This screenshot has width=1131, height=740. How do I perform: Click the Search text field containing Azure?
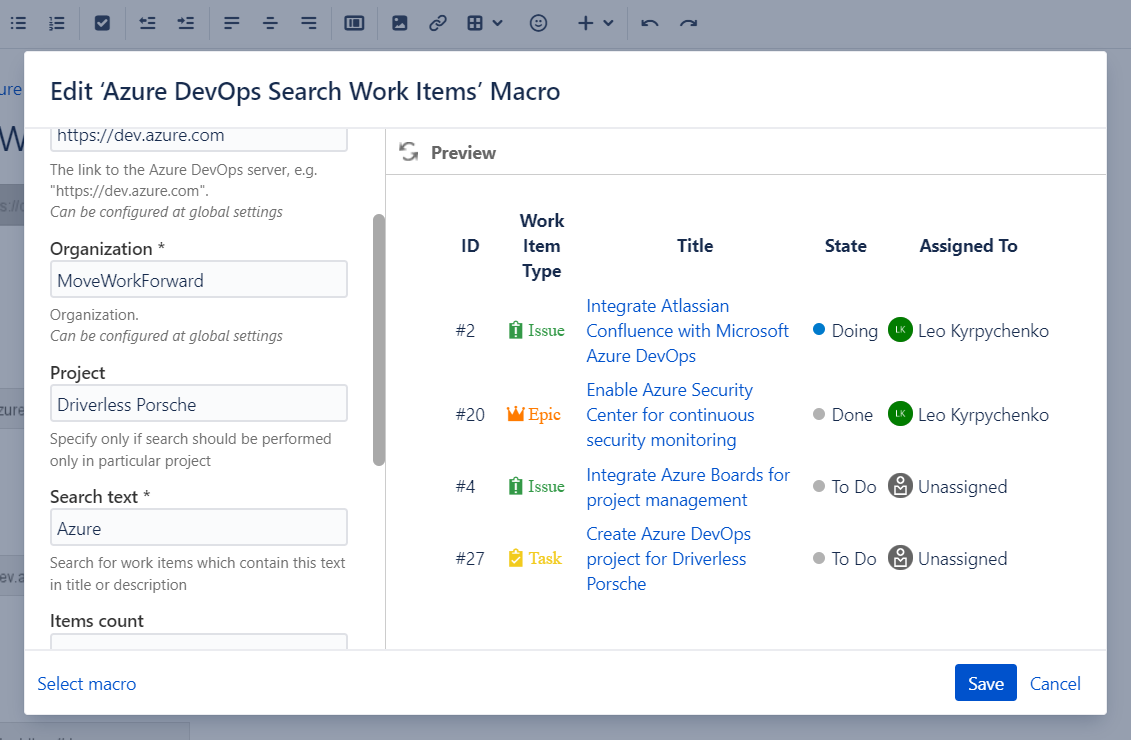(x=199, y=528)
